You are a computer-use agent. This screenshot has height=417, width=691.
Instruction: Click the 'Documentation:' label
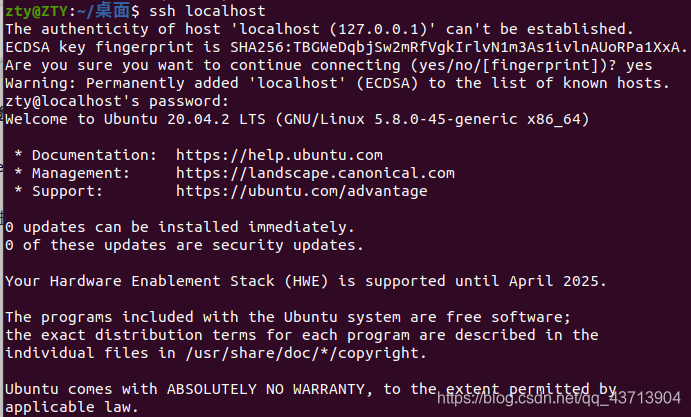[94, 155]
